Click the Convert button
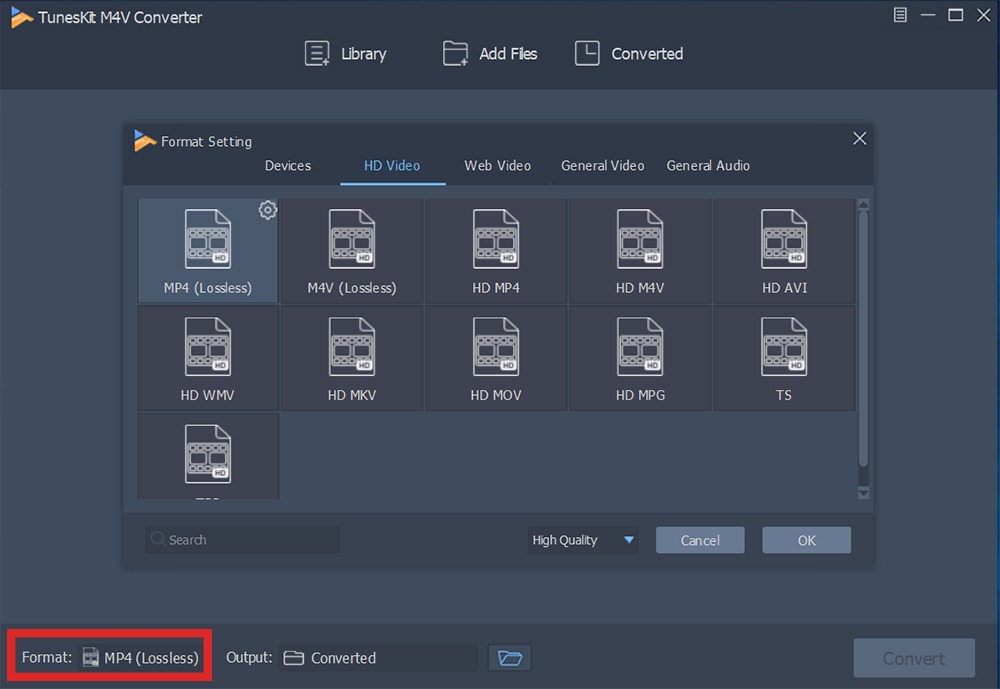 (914, 658)
